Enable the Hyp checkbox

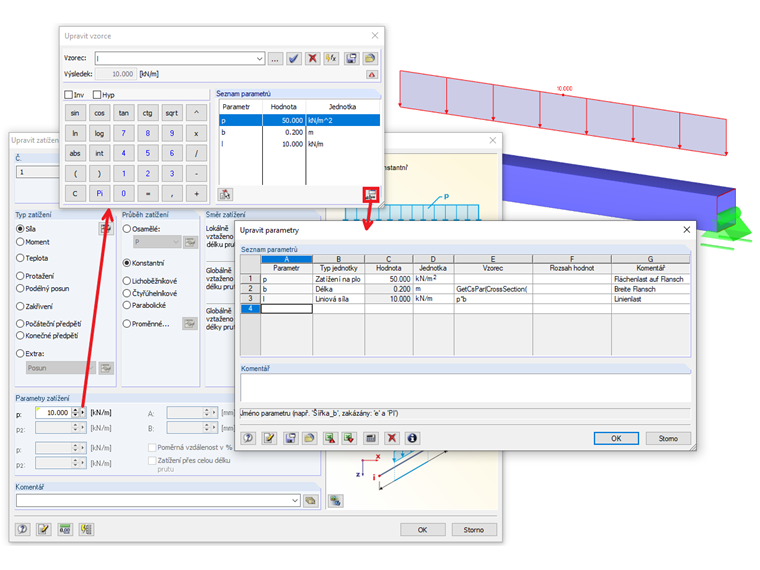pyautogui.click(x=97, y=95)
